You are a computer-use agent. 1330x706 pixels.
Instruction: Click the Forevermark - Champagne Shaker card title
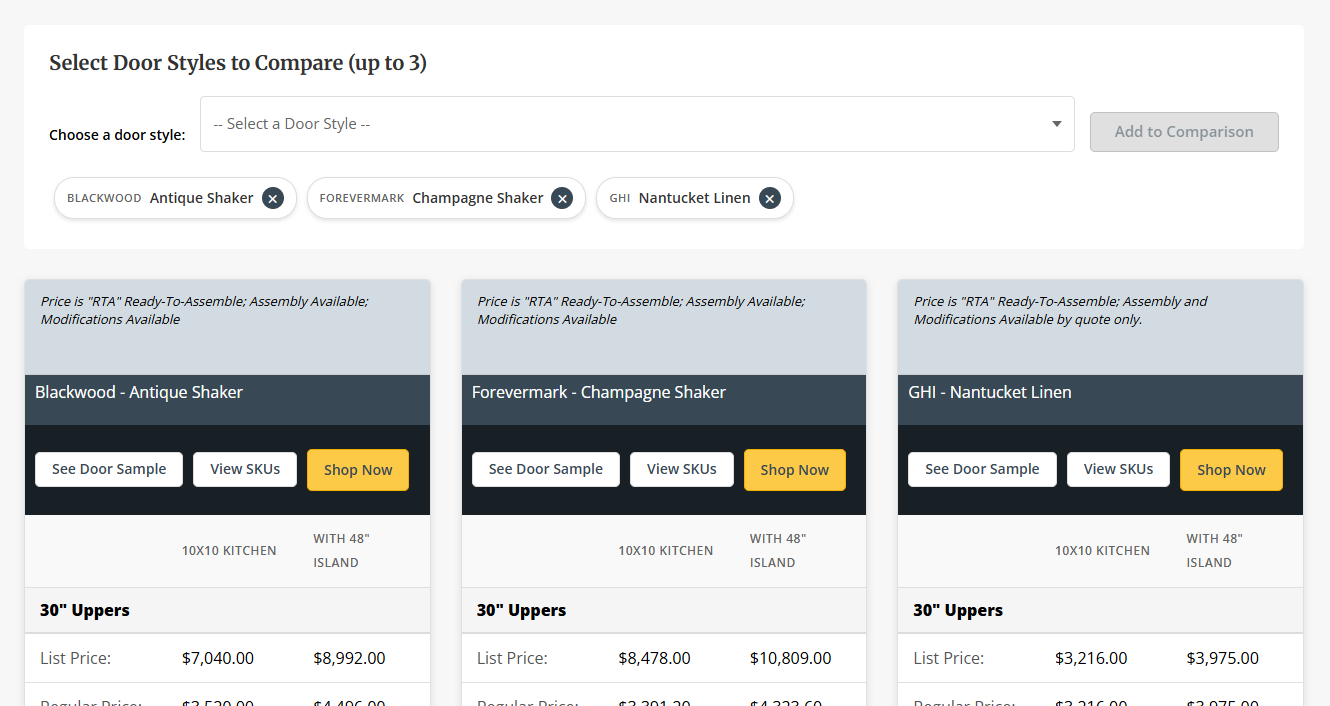pos(599,392)
